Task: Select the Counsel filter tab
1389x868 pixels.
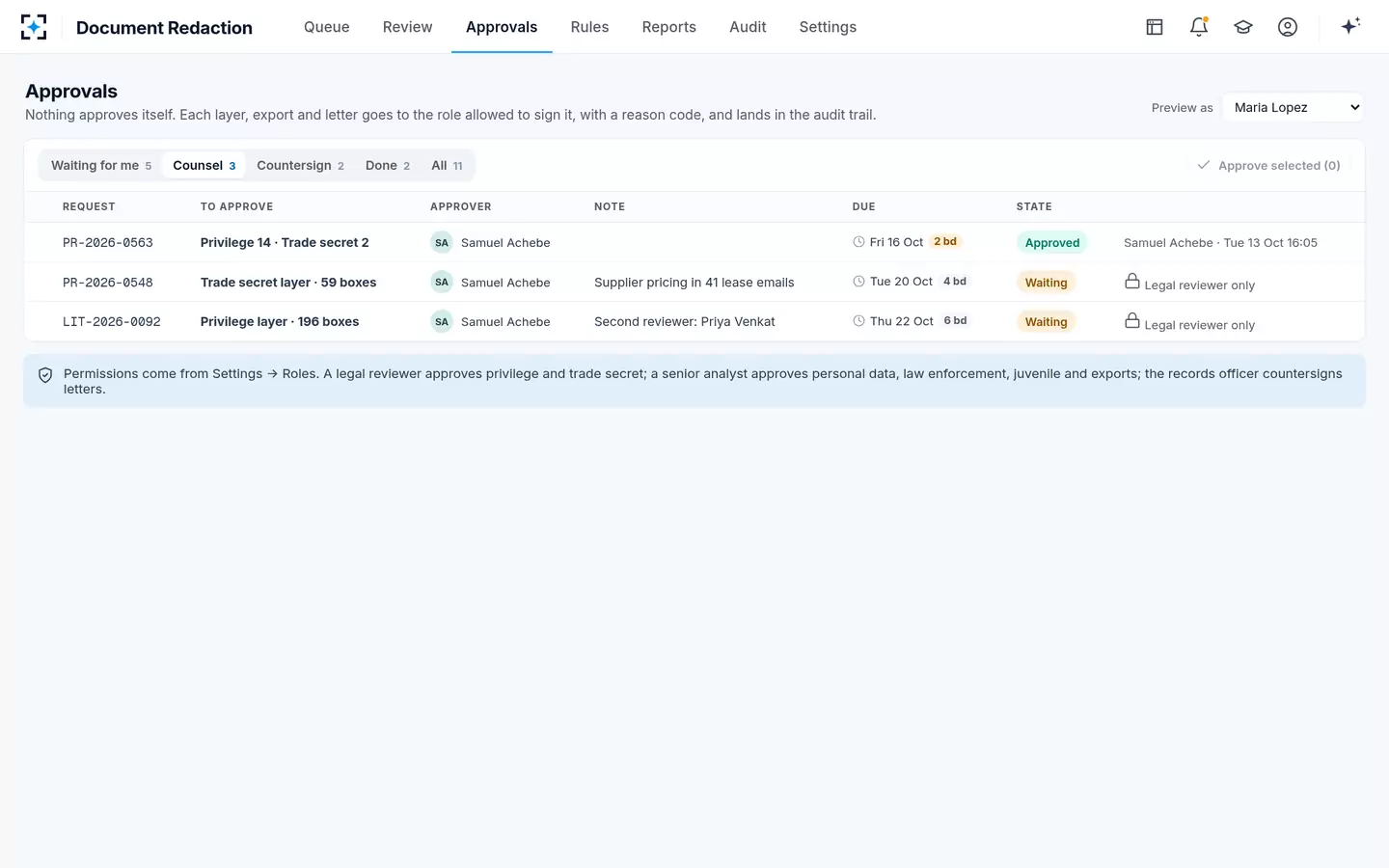Action: click(204, 166)
